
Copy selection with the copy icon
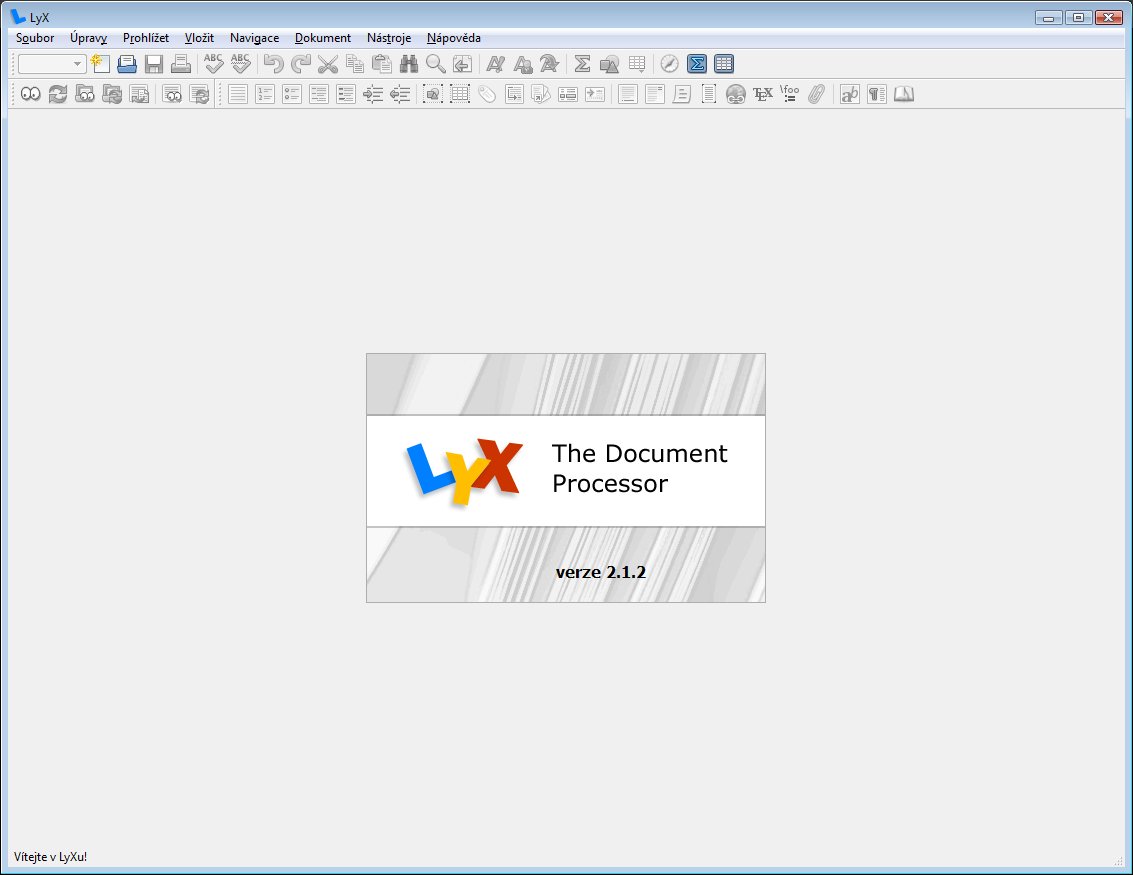[x=354, y=64]
